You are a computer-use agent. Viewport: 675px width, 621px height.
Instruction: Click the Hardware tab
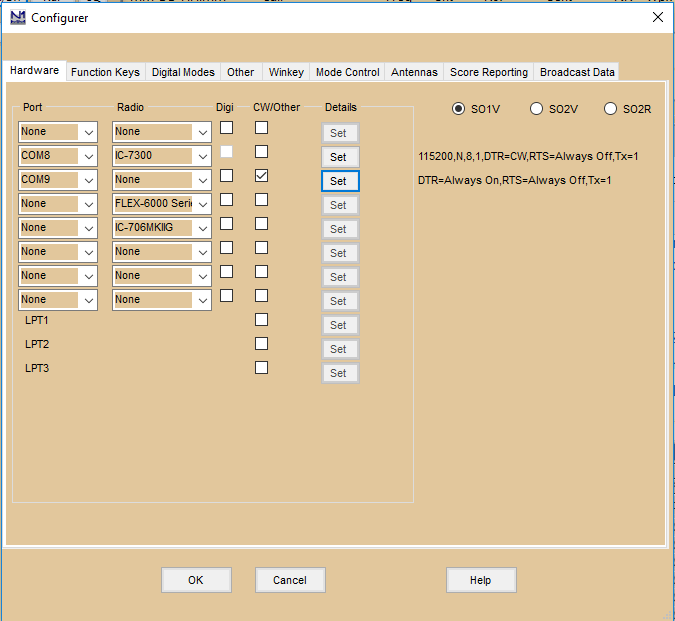(x=34, y=70)
